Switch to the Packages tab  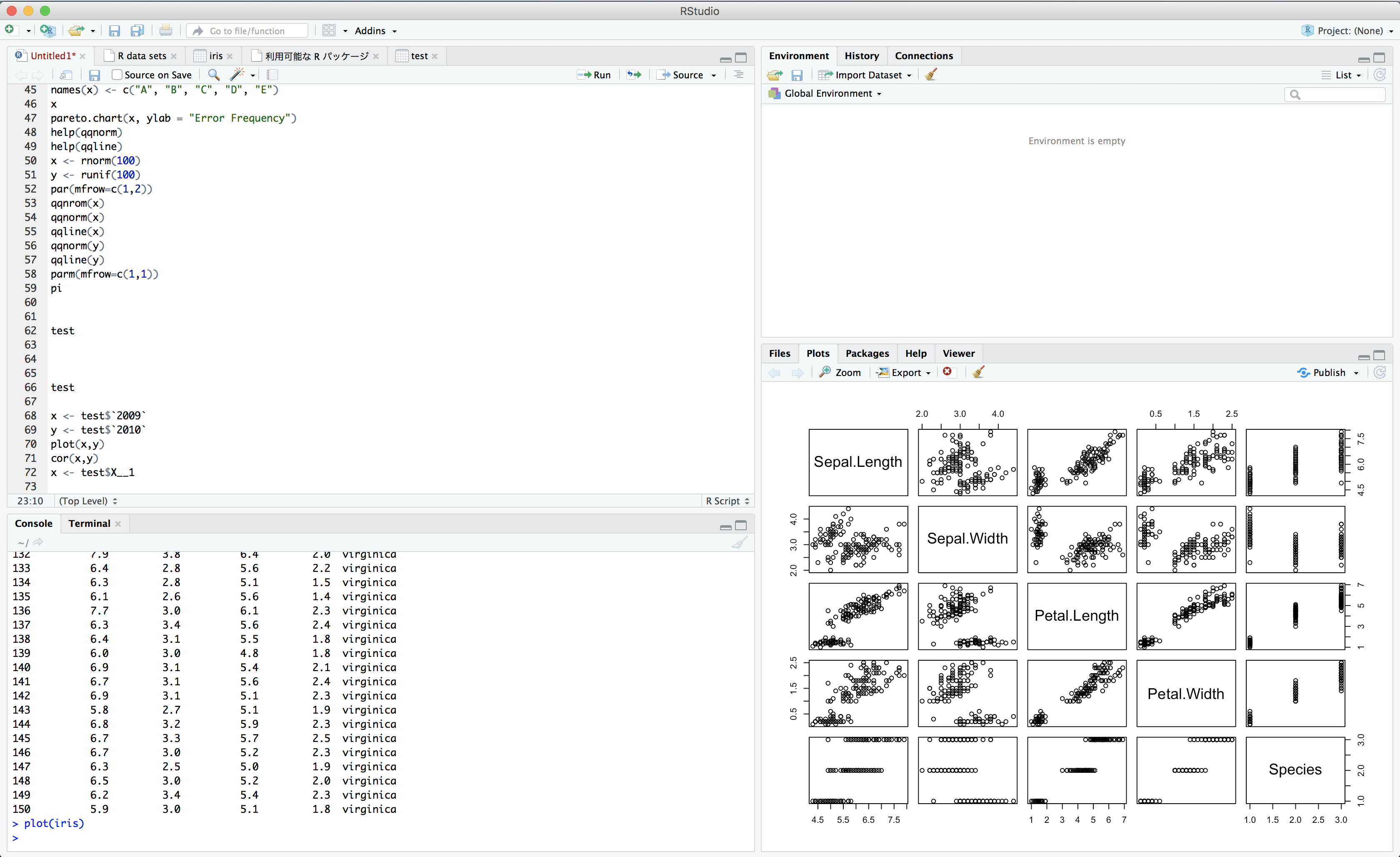pyautogui.click(x=867, y=353)
